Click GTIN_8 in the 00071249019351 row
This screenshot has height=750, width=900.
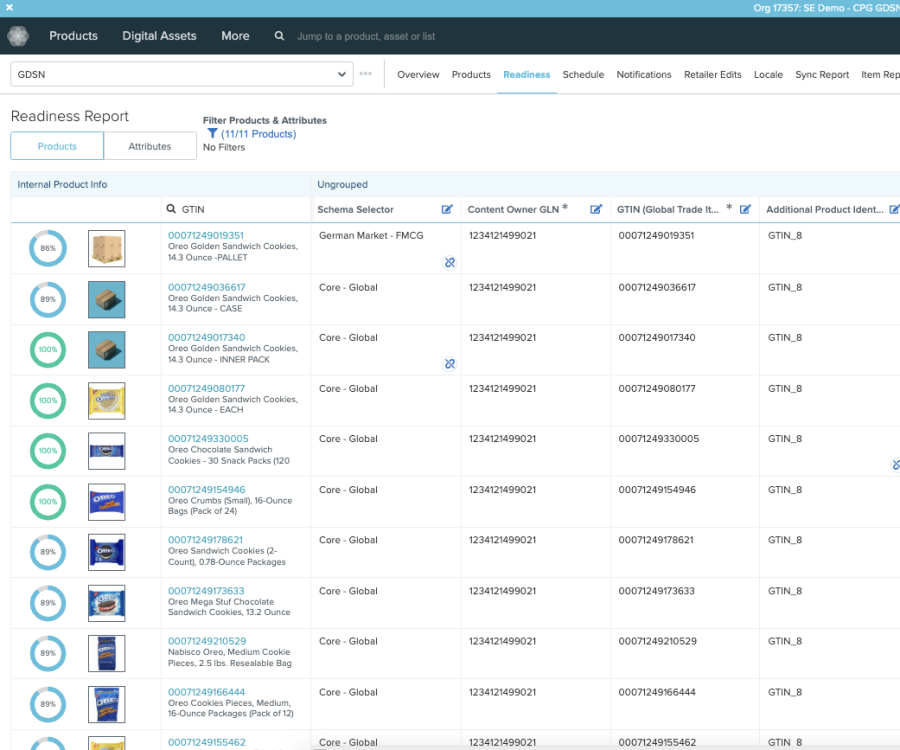pos(785,235)
